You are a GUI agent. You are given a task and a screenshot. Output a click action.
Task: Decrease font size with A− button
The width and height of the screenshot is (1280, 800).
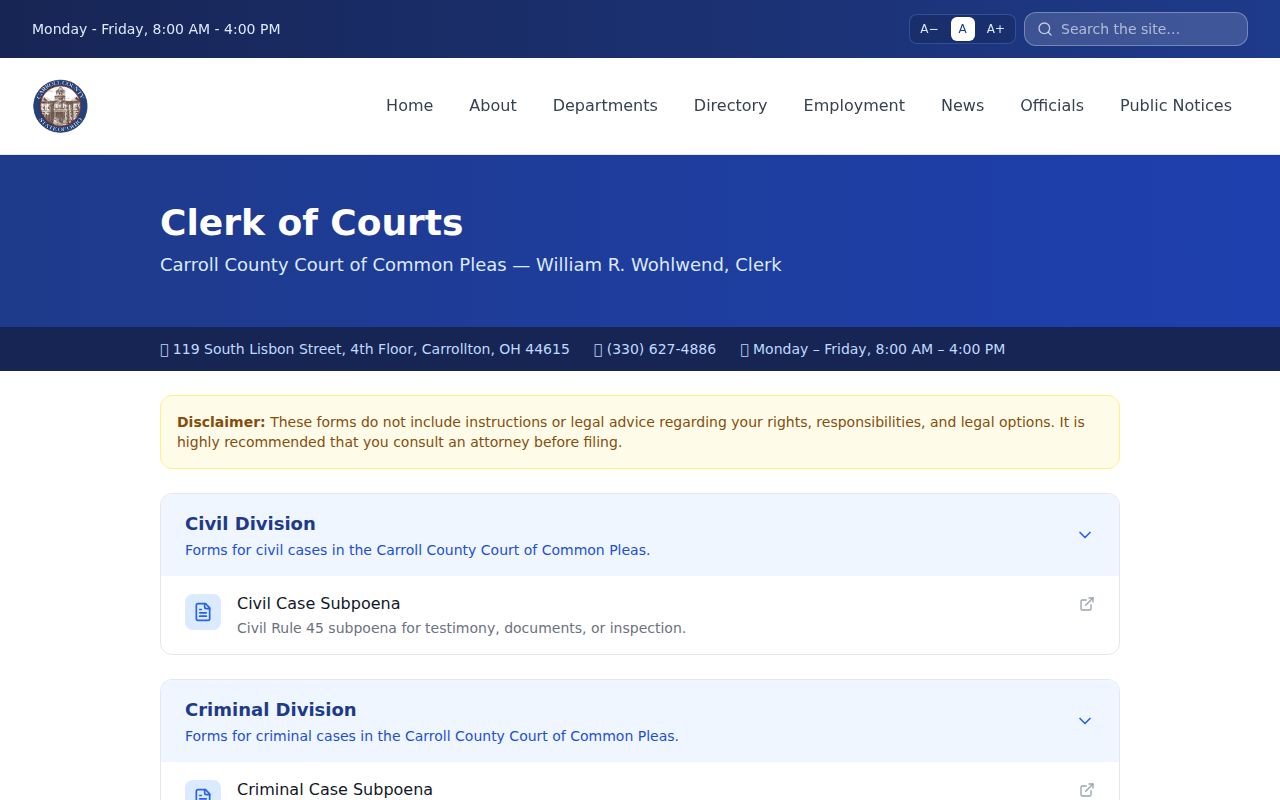pyautogui.click(x=929, y=29)
